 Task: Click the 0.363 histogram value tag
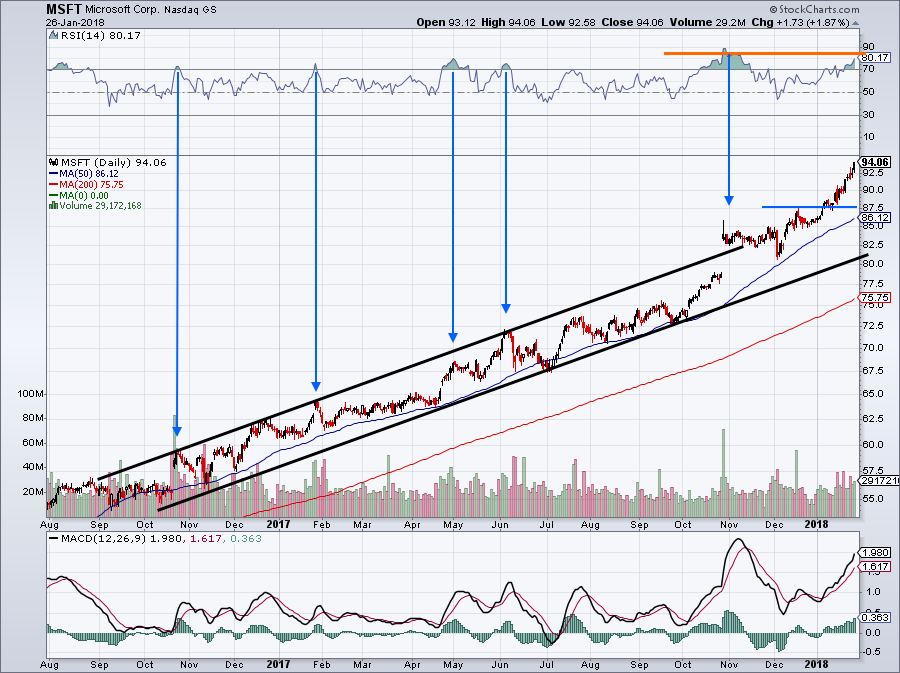pyautogui.click(x=876, y=617)
